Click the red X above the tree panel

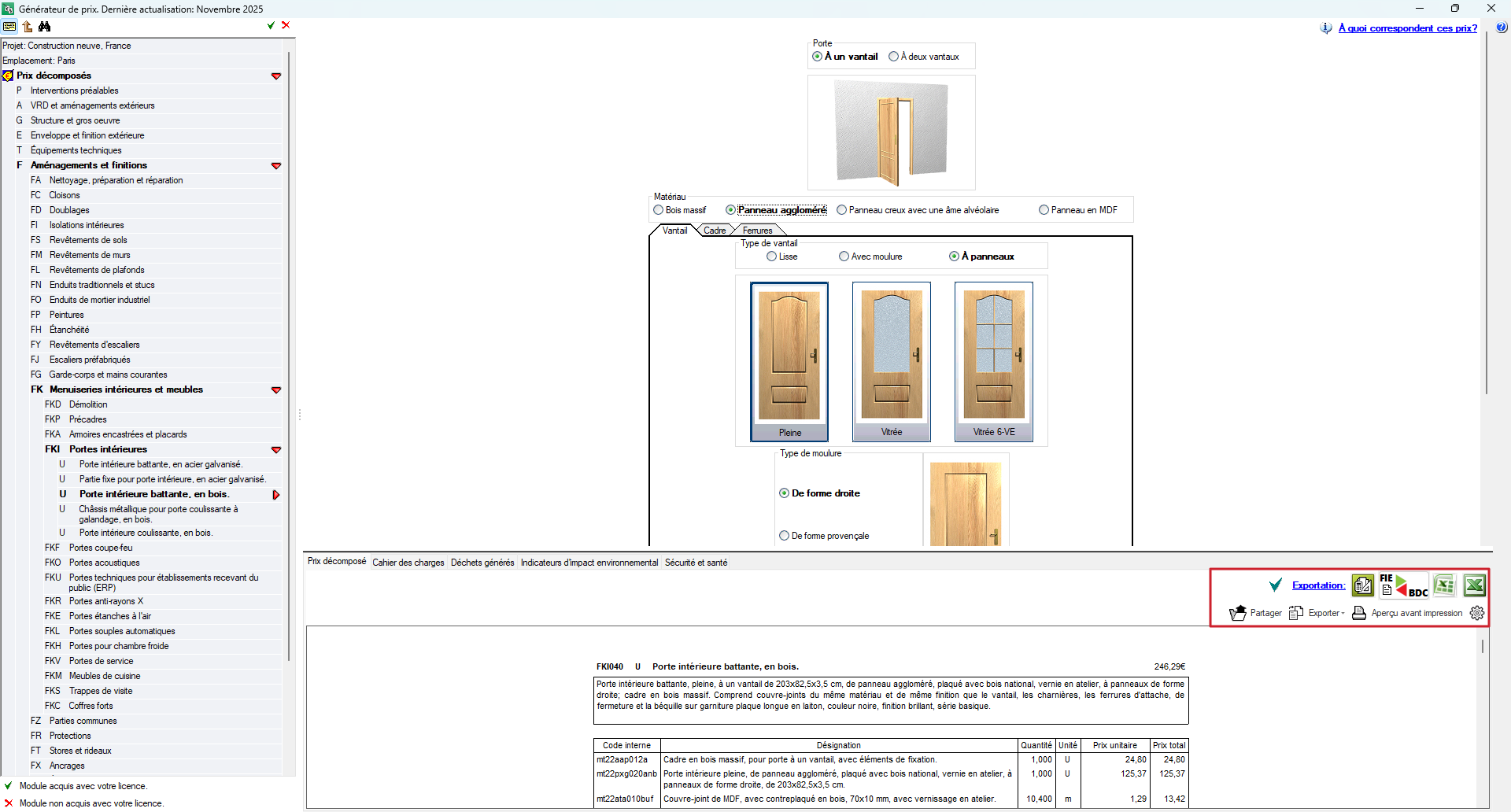(x=286, y=25)
